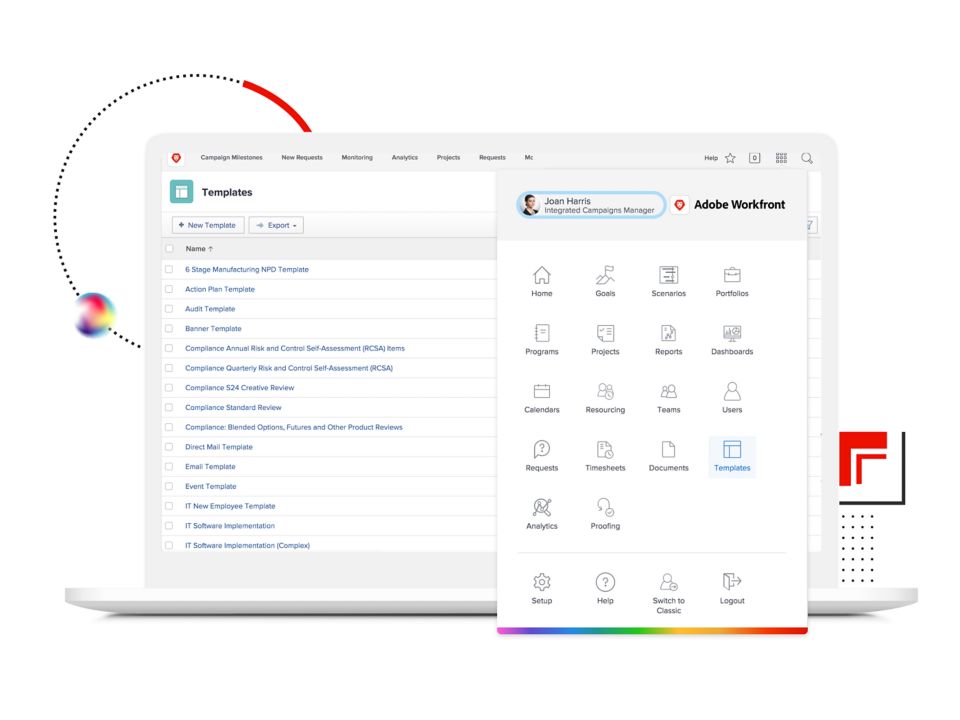Switch to the Campaign Milestones tab

231,157
